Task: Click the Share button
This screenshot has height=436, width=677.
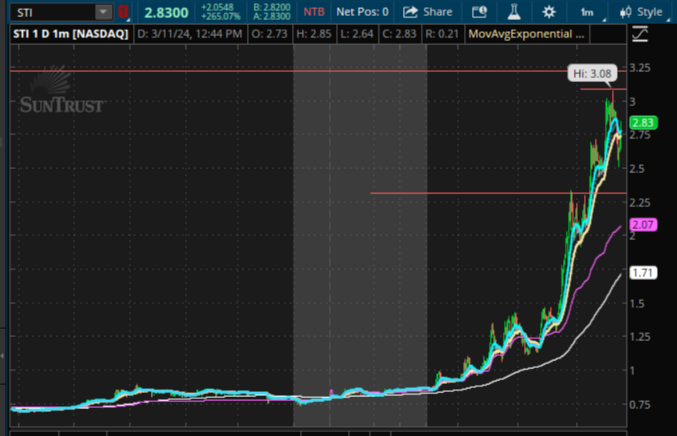Action: [x=427, y=12]
